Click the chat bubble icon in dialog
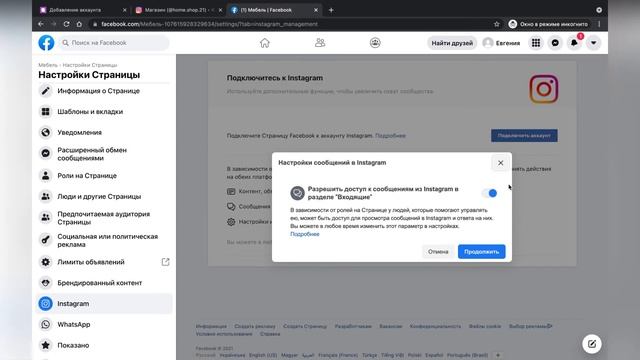Screen dimensions: 640x360 point(298,193)
